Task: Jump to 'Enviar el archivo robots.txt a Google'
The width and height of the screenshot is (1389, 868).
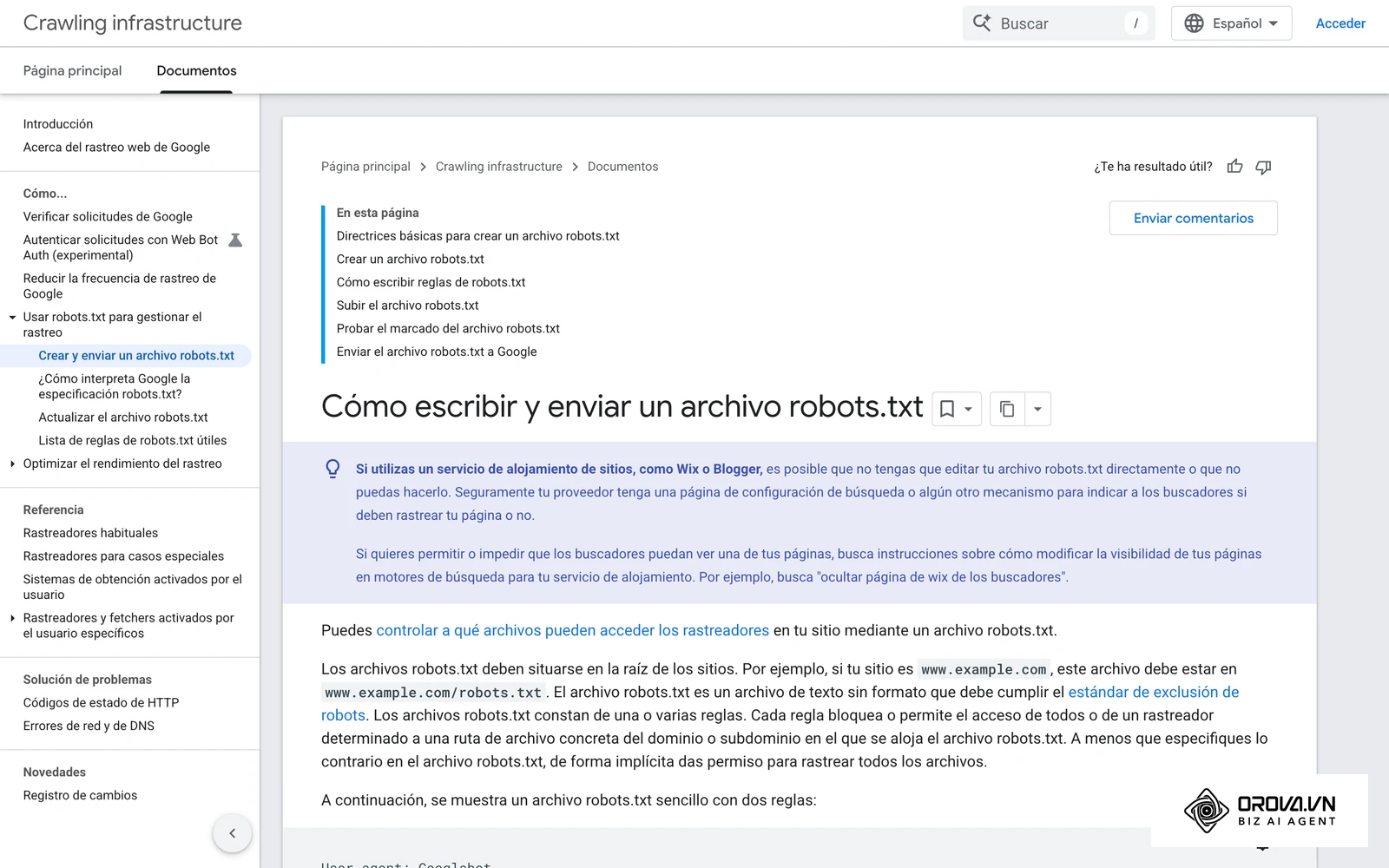Action: point(437,352)
